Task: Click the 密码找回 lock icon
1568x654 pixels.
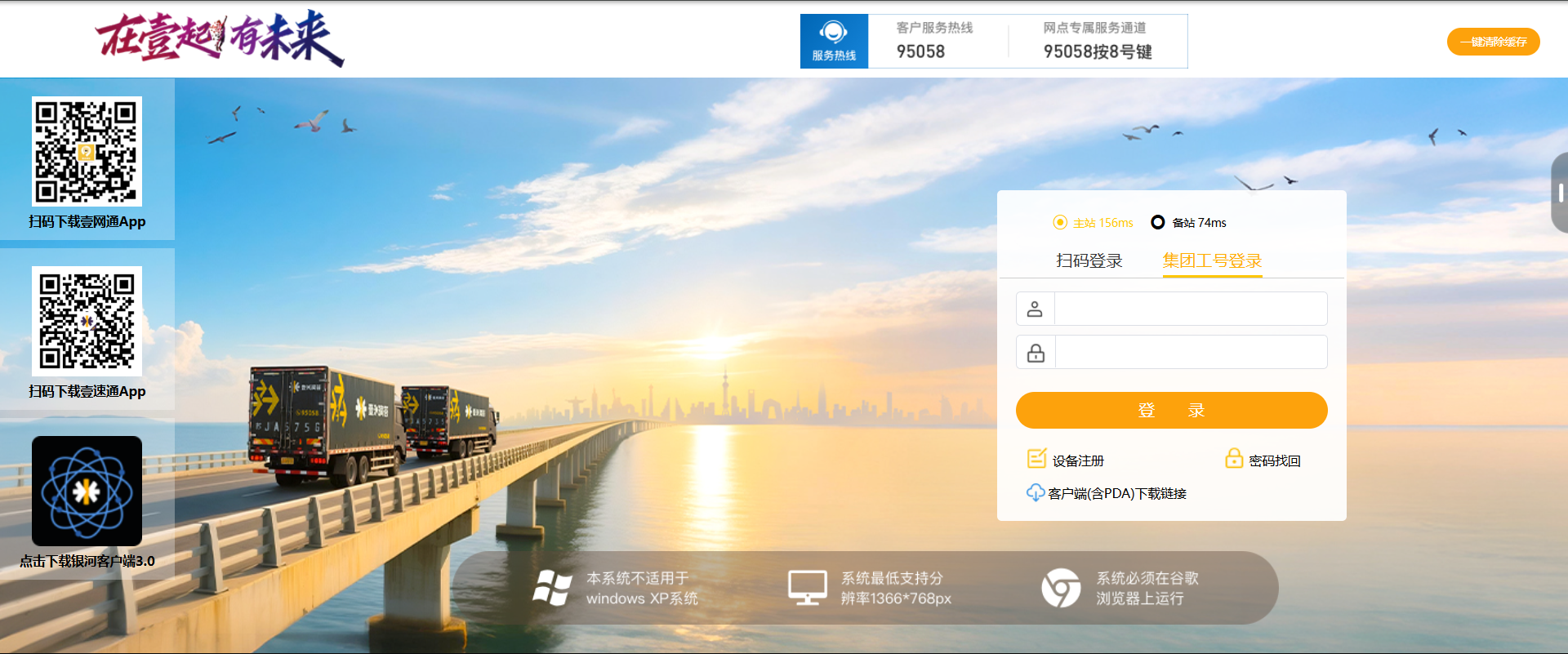Action: point(1234,458)
